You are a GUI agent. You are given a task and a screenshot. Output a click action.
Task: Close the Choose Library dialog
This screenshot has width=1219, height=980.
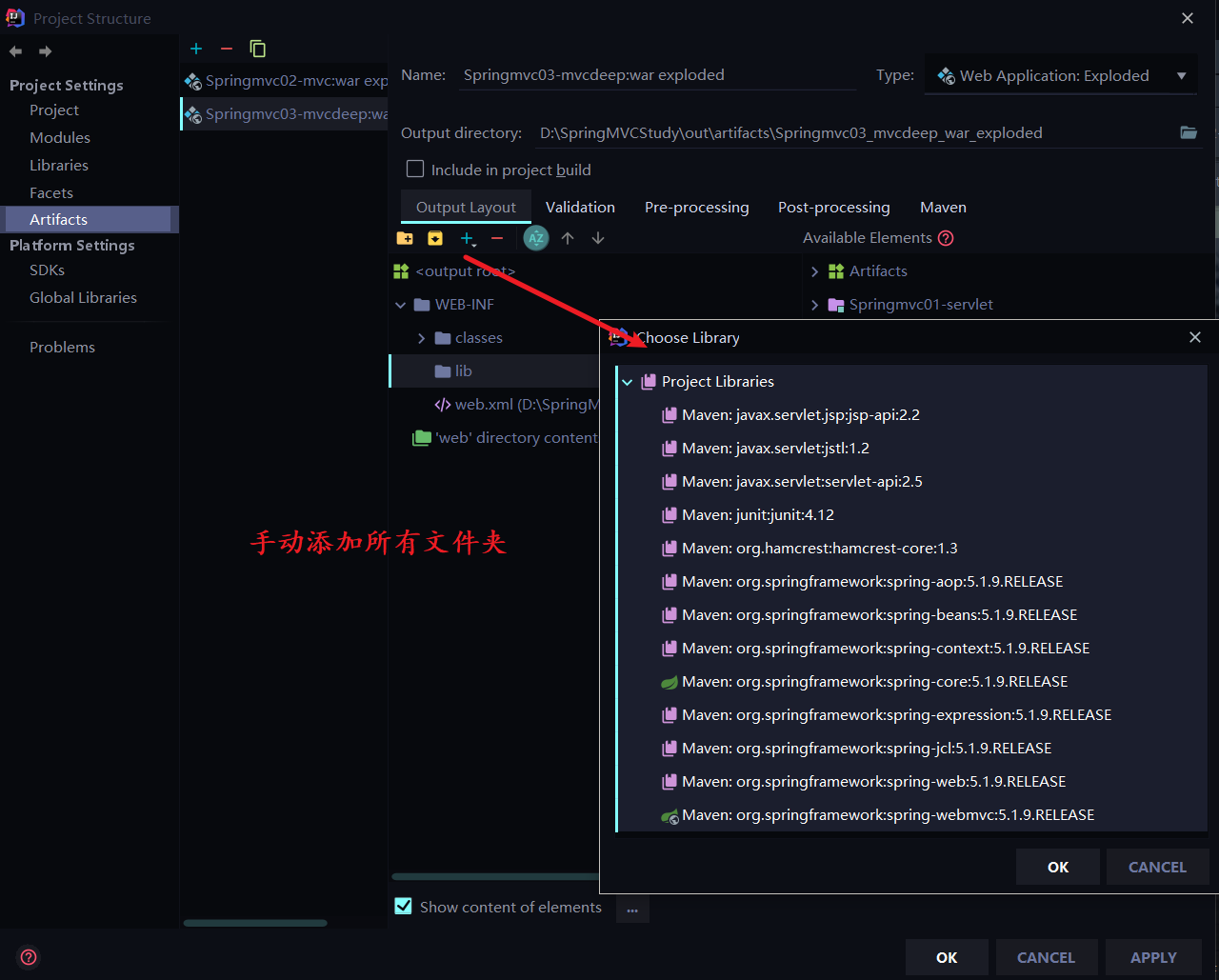tap(1195, 337)
